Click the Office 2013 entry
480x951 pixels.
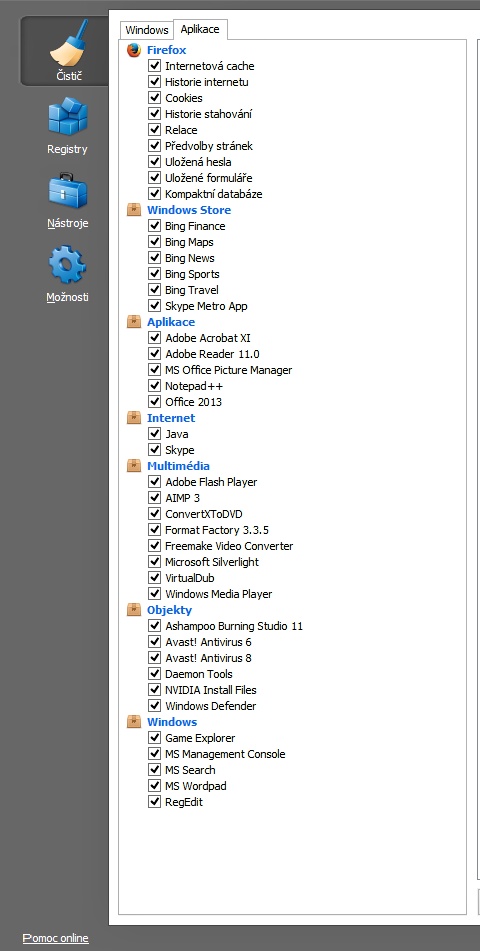coord(194,402)
